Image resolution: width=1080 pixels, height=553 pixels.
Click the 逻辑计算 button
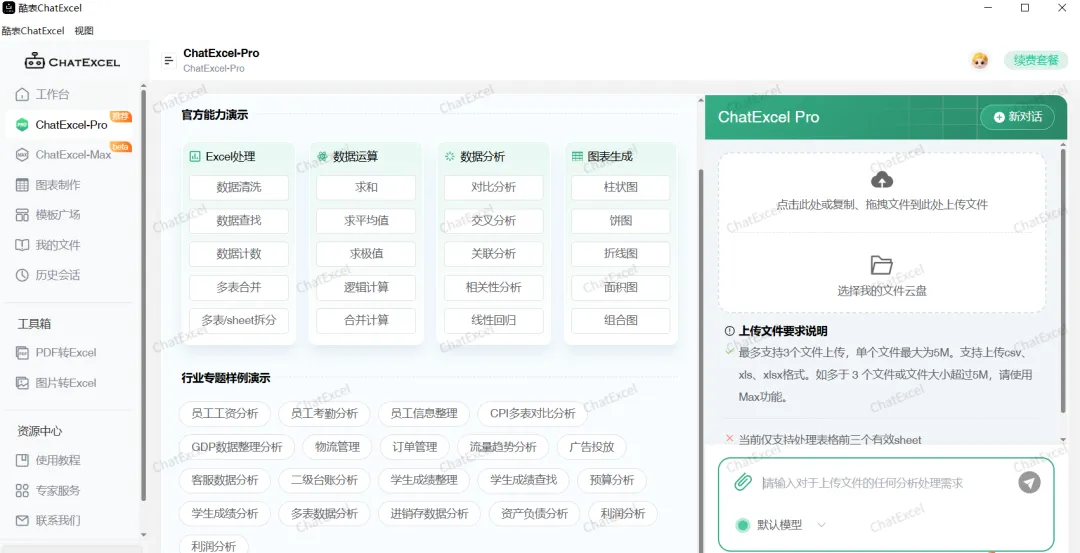366,288
